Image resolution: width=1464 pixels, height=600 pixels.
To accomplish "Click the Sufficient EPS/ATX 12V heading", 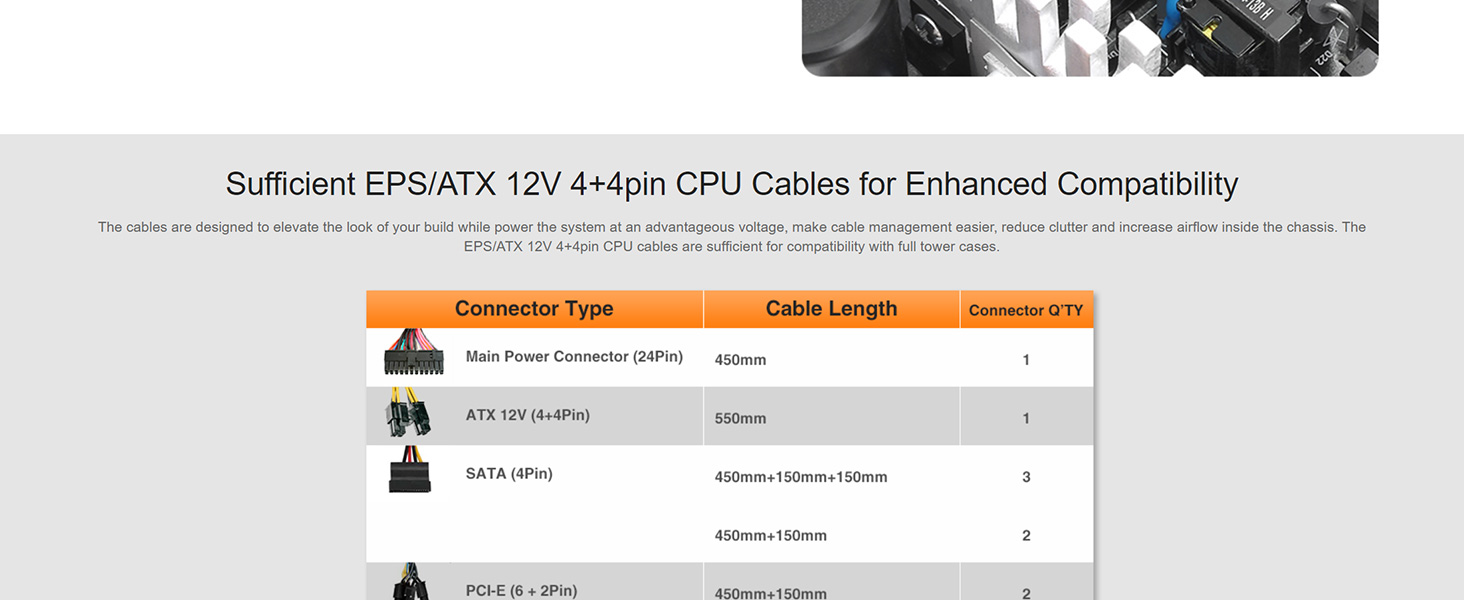I will tap(731, 184).
